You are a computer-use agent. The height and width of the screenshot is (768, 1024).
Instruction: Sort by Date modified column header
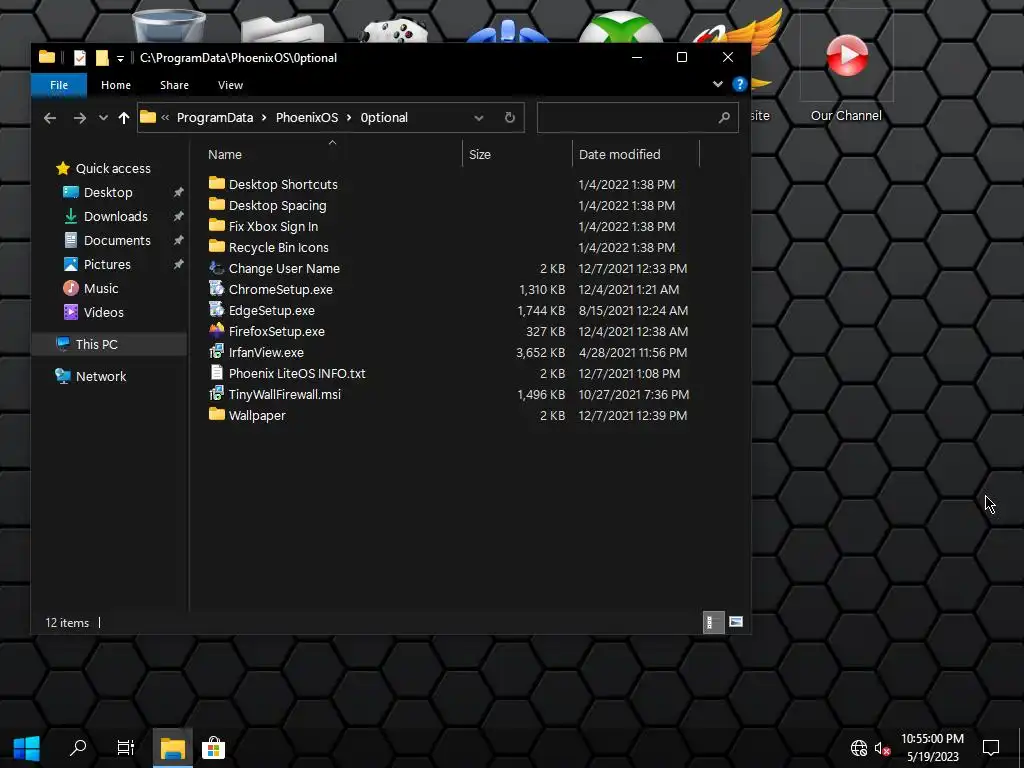pyautogui.click(x=619, y=155)
